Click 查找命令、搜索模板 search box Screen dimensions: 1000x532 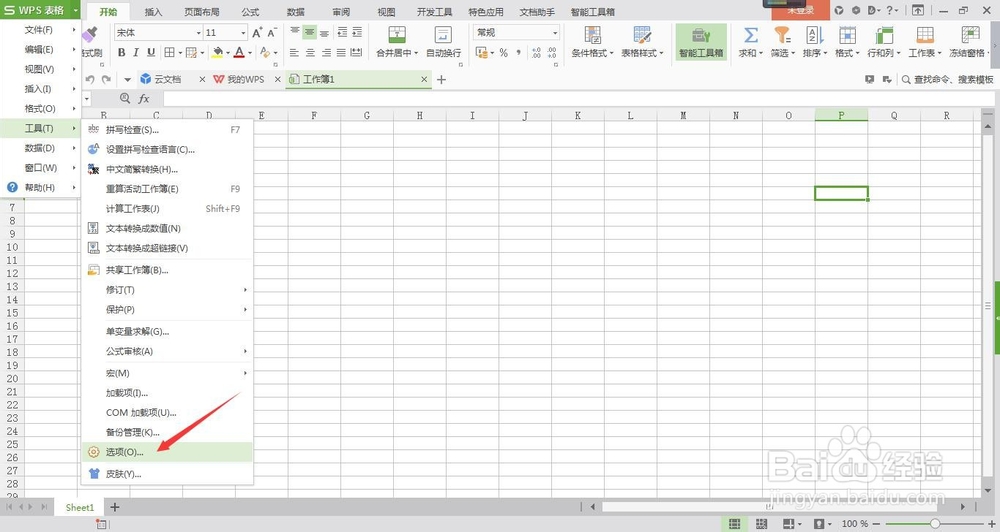[x=946, y=79]
